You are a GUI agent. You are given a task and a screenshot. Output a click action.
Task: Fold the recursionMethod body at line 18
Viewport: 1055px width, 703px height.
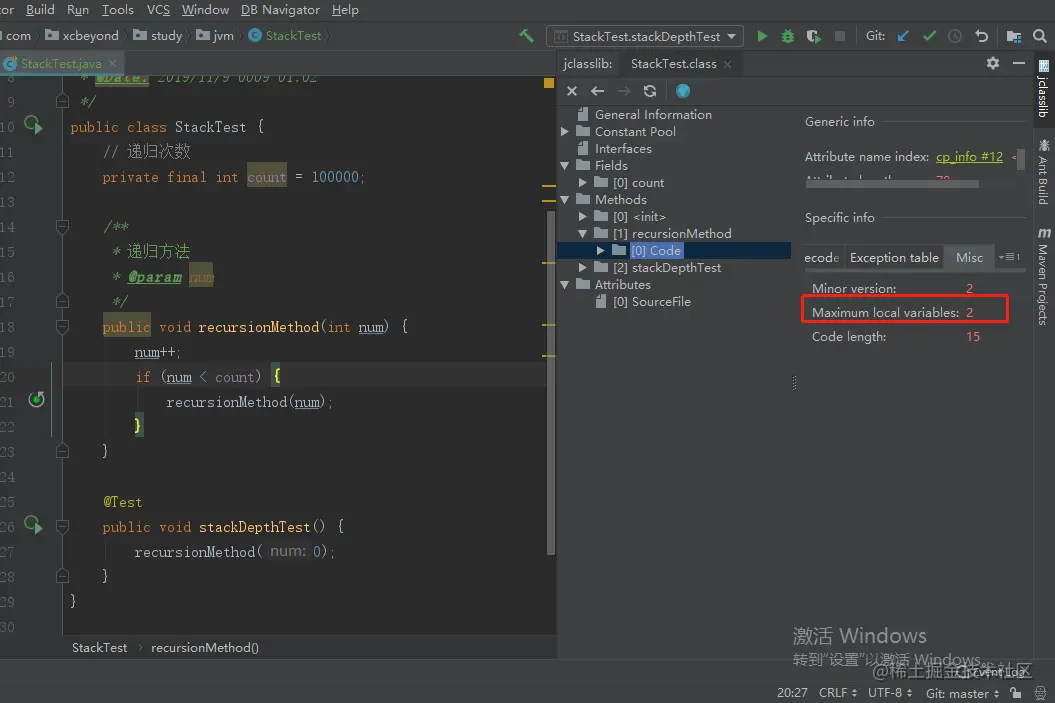click(x=63, y=327)
